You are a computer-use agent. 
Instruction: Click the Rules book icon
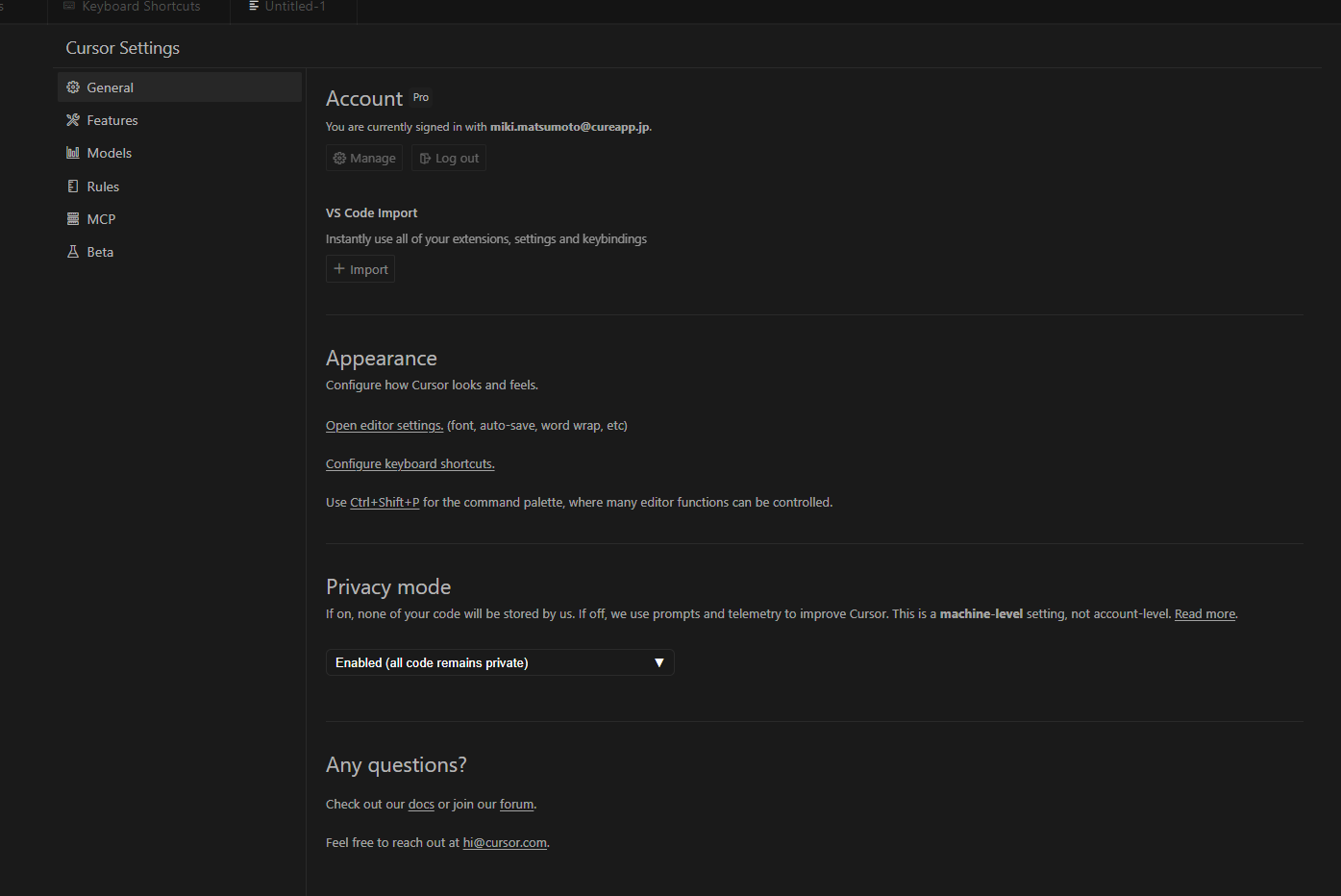pyautogui.click(x=73, y=187)
